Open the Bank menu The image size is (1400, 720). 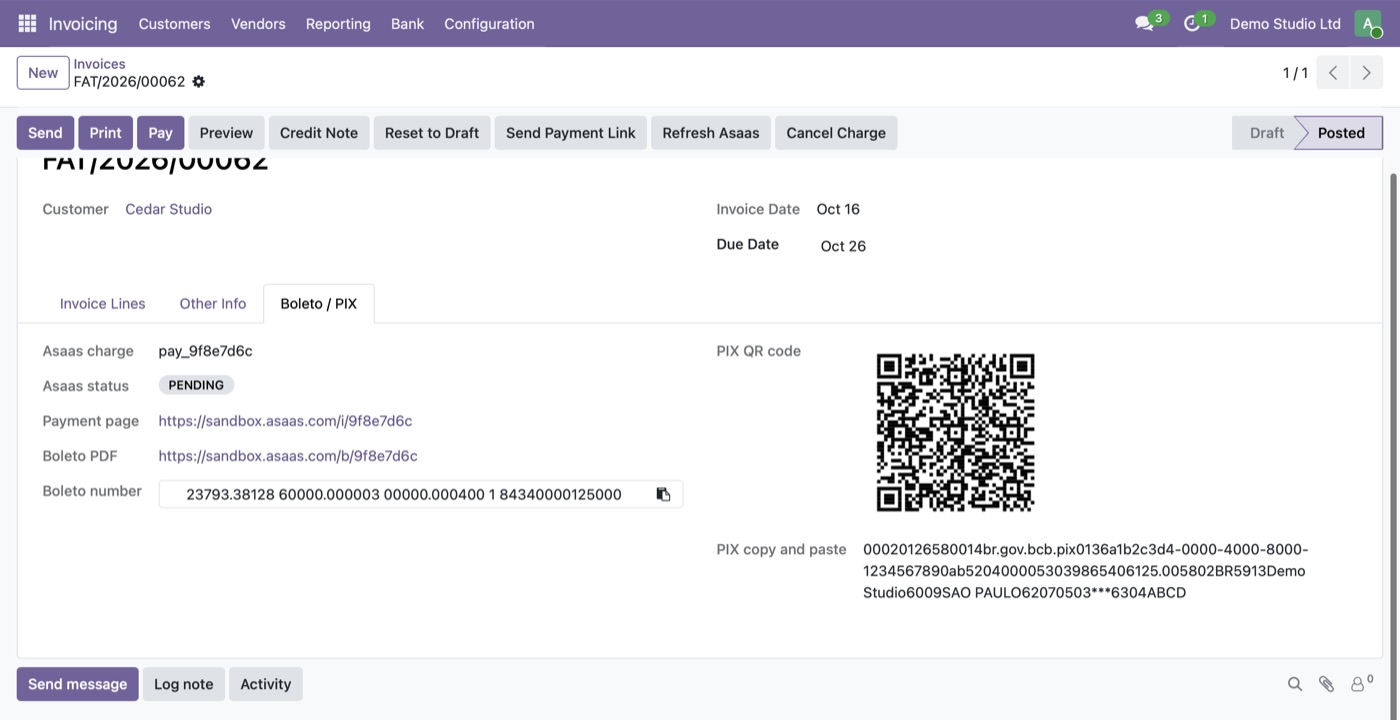(x=407, y=23)
